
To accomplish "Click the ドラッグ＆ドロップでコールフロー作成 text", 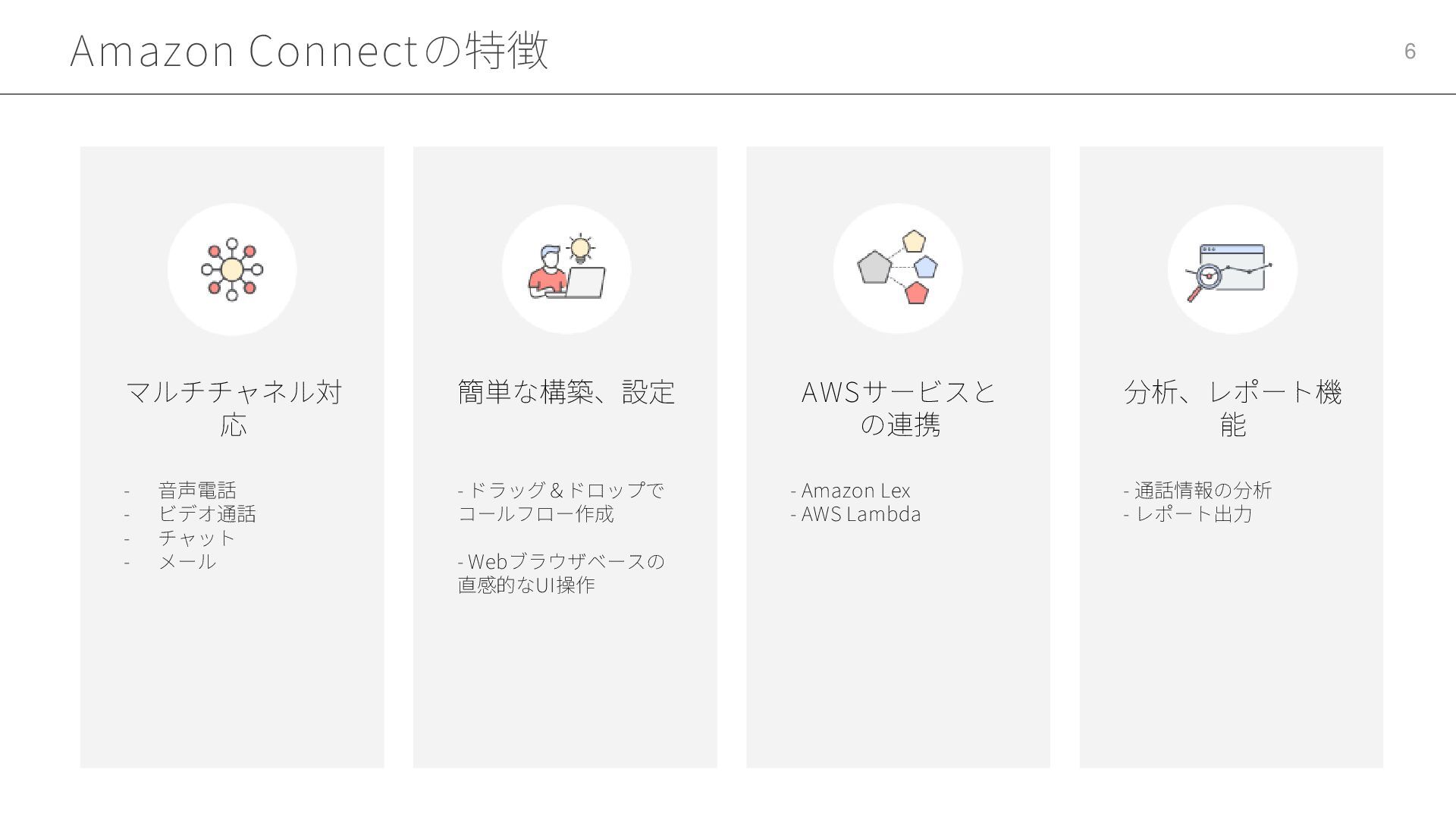I will pyautogui.click(x=561, y=502).
